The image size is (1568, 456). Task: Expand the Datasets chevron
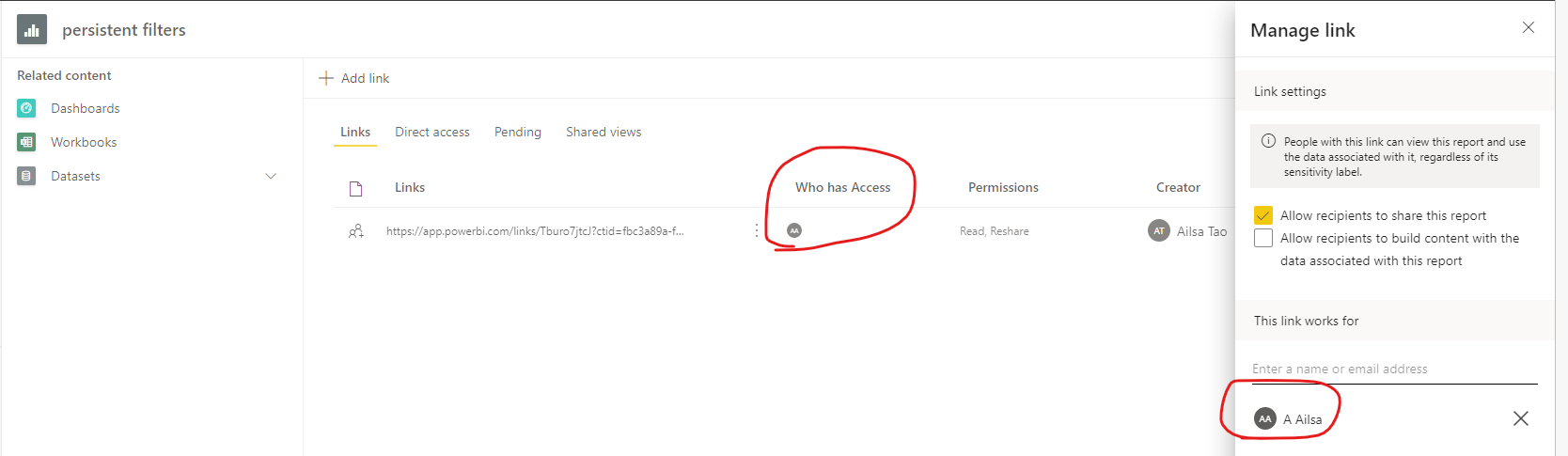coord(271,176)
